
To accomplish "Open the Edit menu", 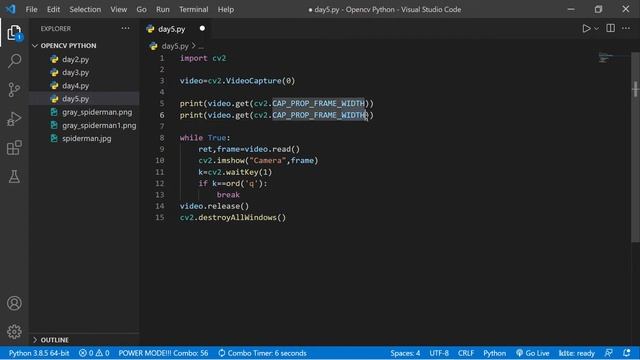I will tap(53, 9).
